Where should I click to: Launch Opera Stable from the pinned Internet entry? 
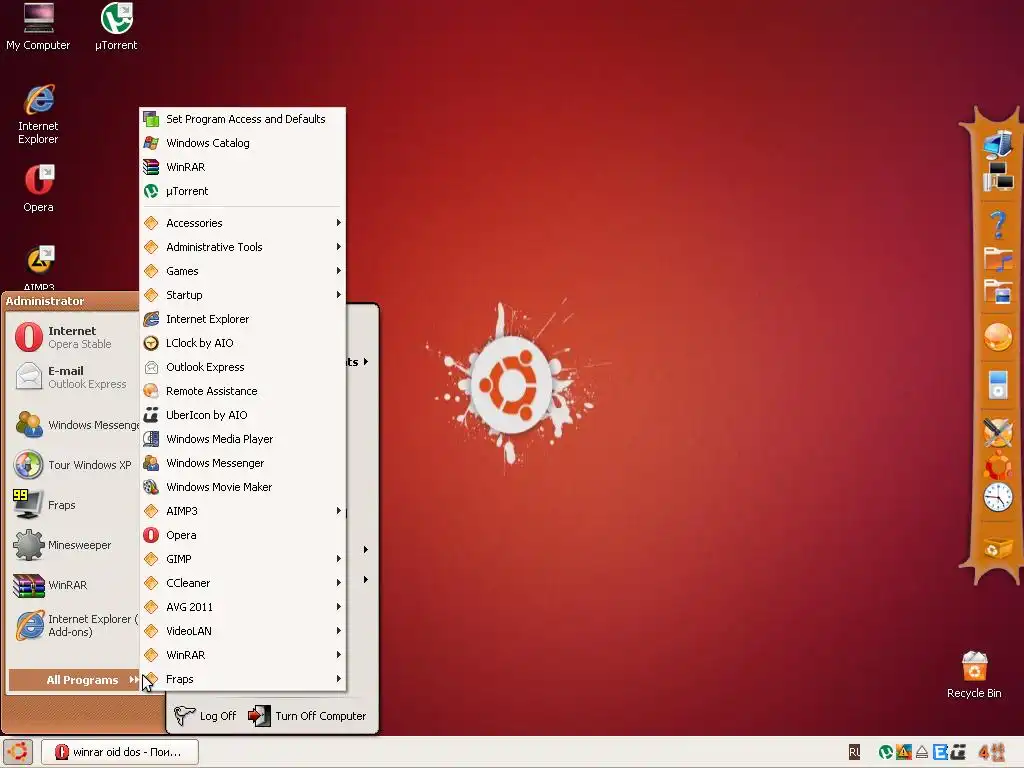74,337
